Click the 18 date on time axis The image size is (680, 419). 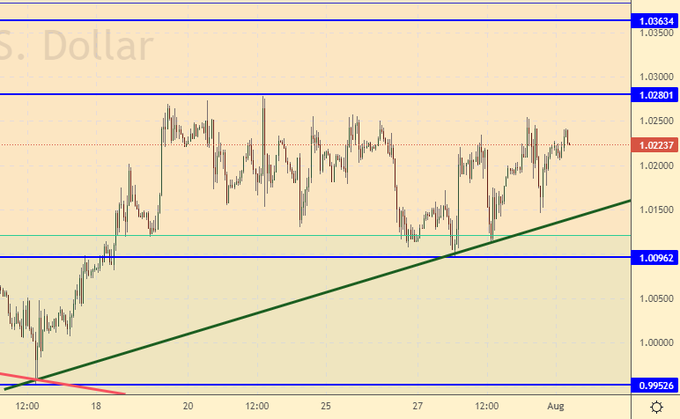[96, 406]
